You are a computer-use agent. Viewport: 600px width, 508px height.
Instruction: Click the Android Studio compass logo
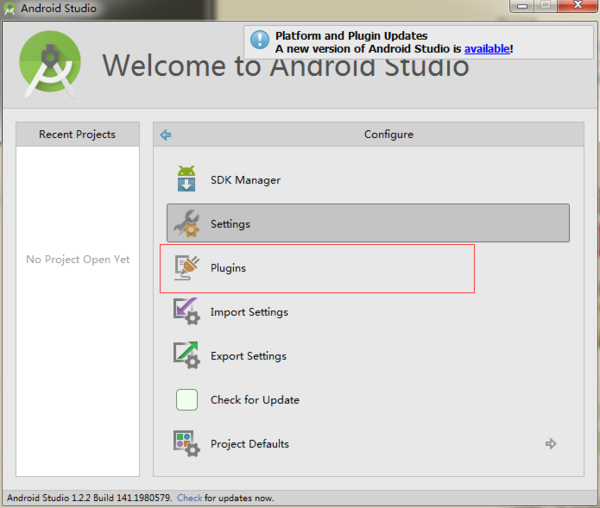click(x=50, y=64)
